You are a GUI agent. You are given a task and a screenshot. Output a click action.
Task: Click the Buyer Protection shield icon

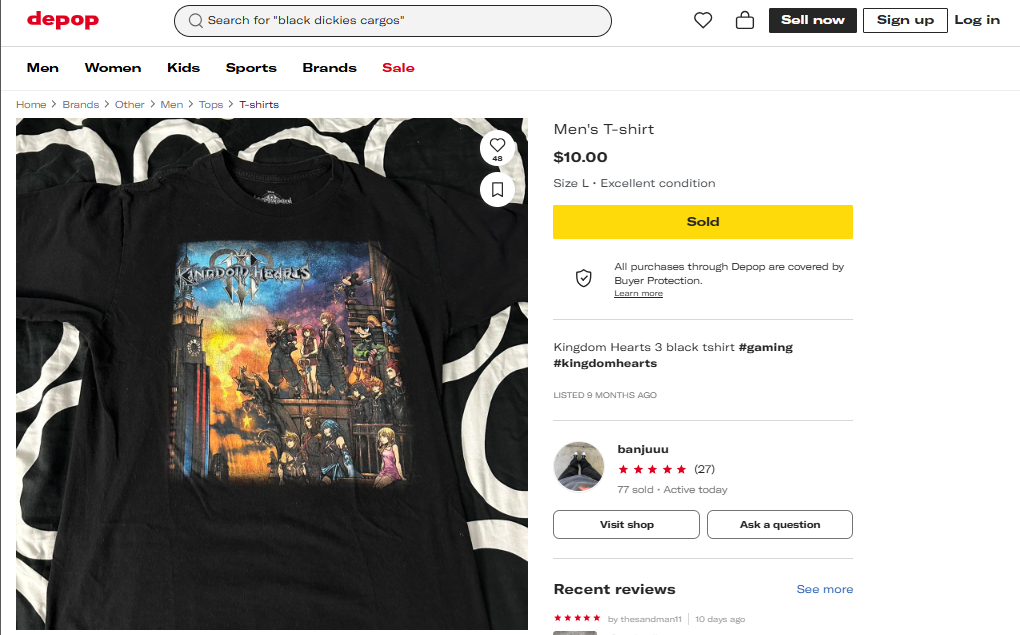pos(584,278)
